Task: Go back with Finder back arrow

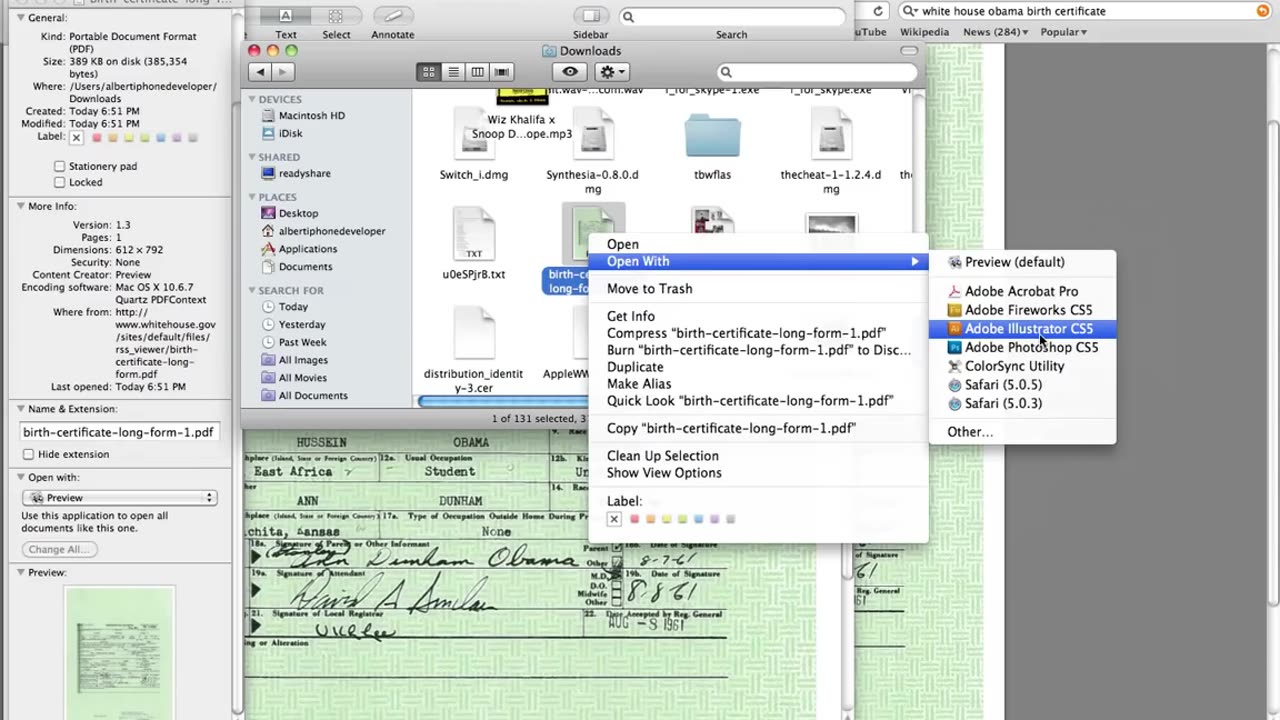Action: click(x=261, y=72)
